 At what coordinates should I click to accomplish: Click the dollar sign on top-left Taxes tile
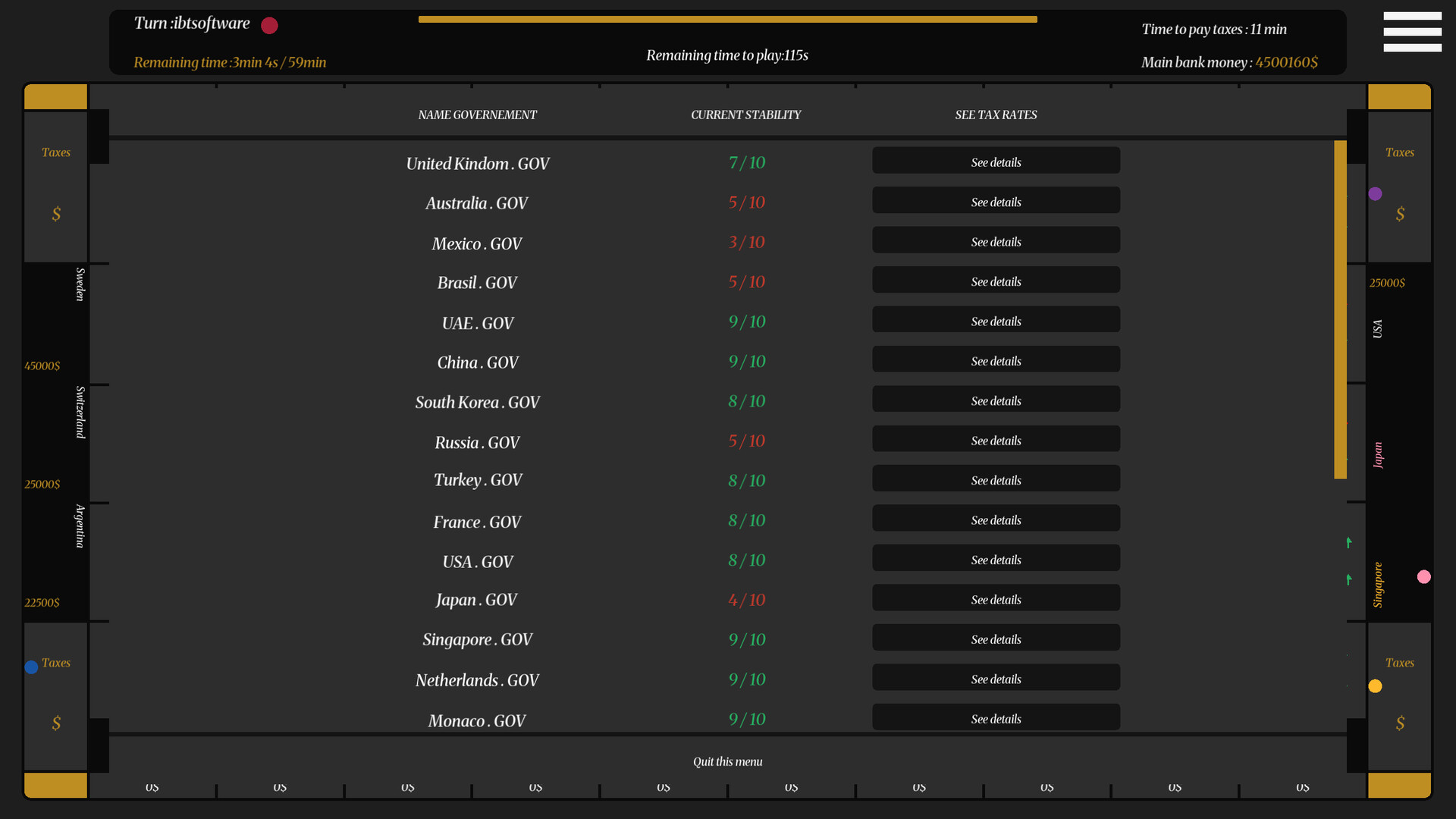pos(56,215)
